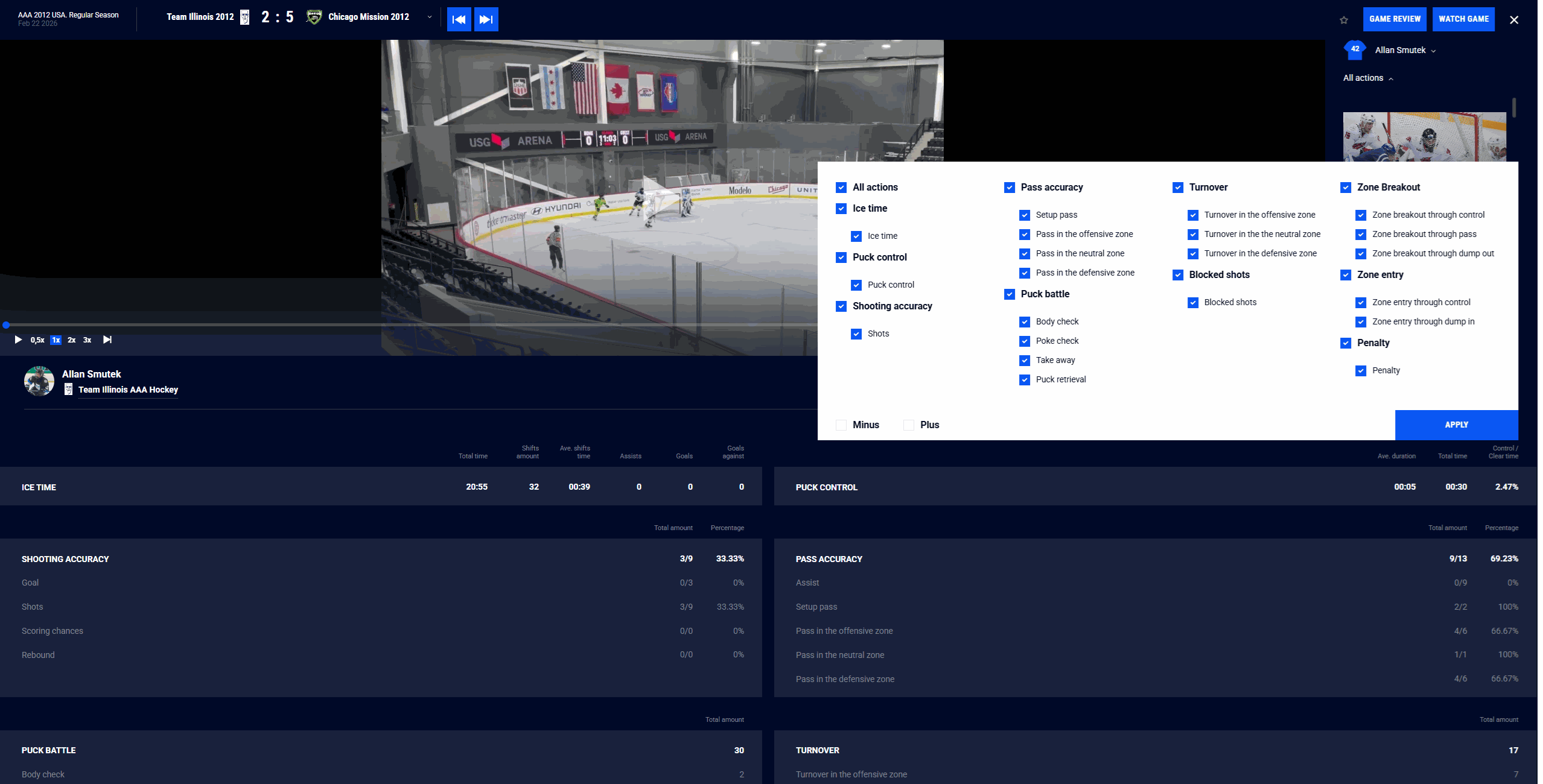The height and width of the screenshot is (784, 1543).
Task: Apply the selected action filters
Action: [x=1456, y=425]
